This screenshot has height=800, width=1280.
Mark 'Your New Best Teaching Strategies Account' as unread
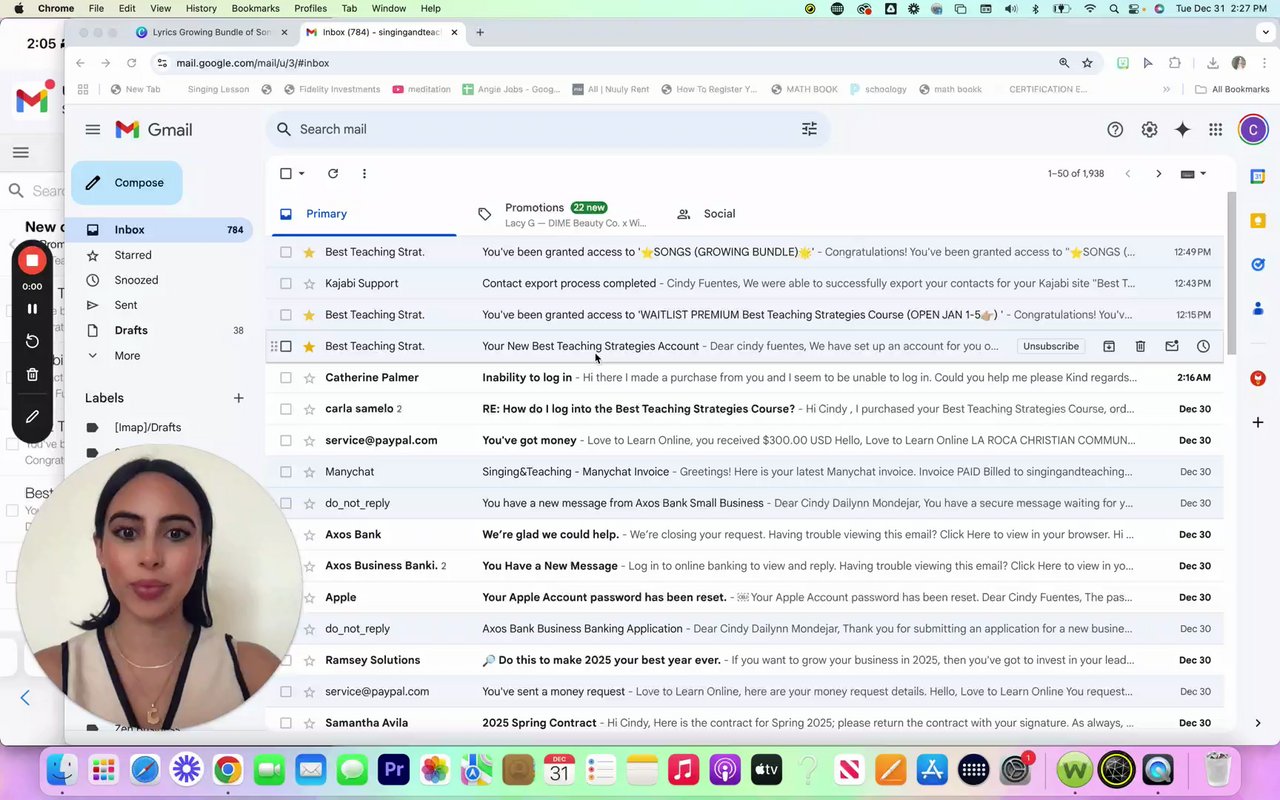[1171, 346]
